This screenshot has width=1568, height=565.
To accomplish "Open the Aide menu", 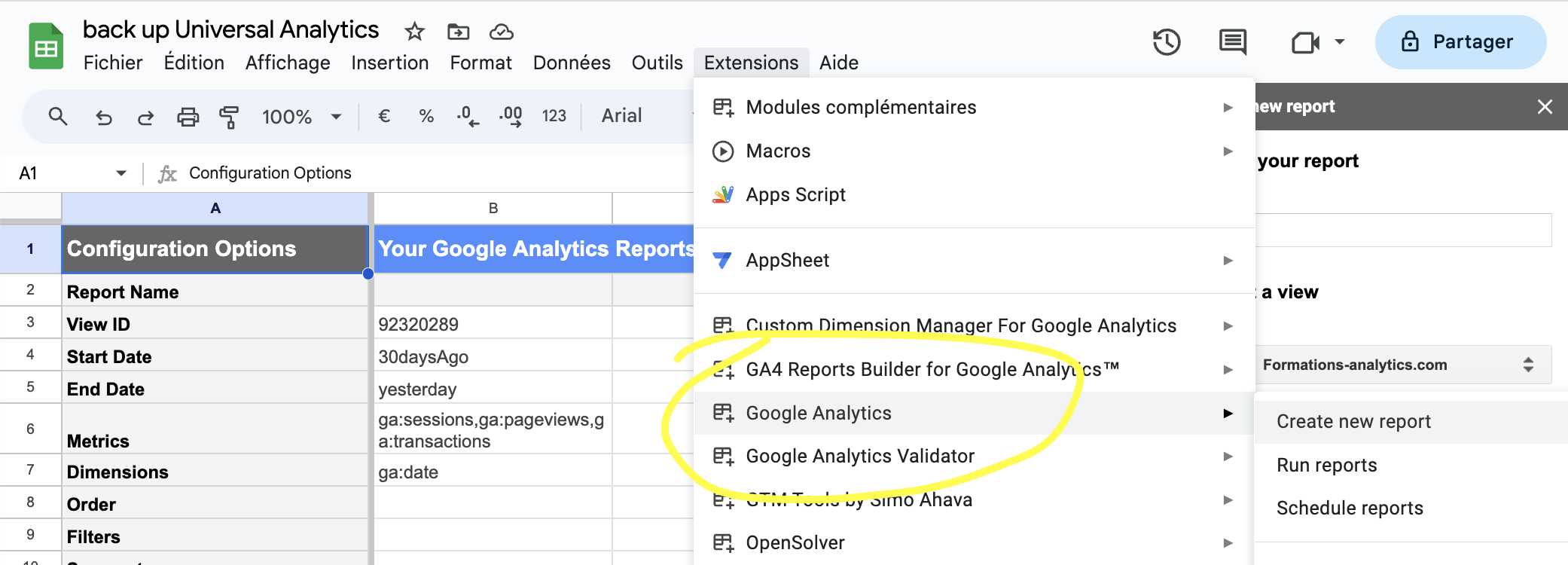I will coord(839,63).
